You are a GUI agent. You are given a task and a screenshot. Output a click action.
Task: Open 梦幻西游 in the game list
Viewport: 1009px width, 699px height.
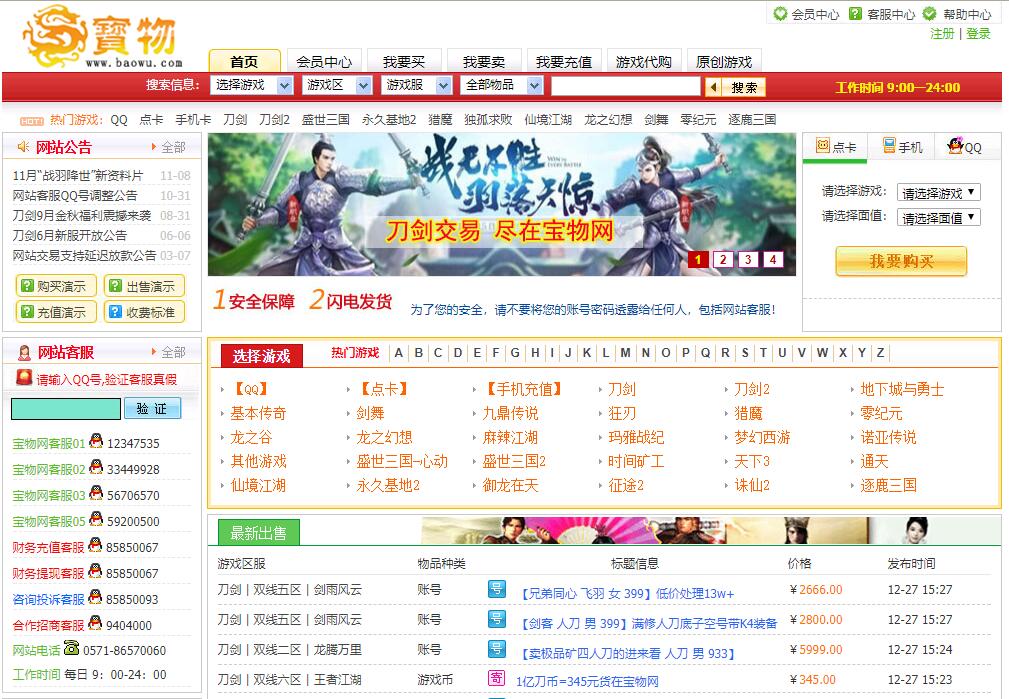763,438
